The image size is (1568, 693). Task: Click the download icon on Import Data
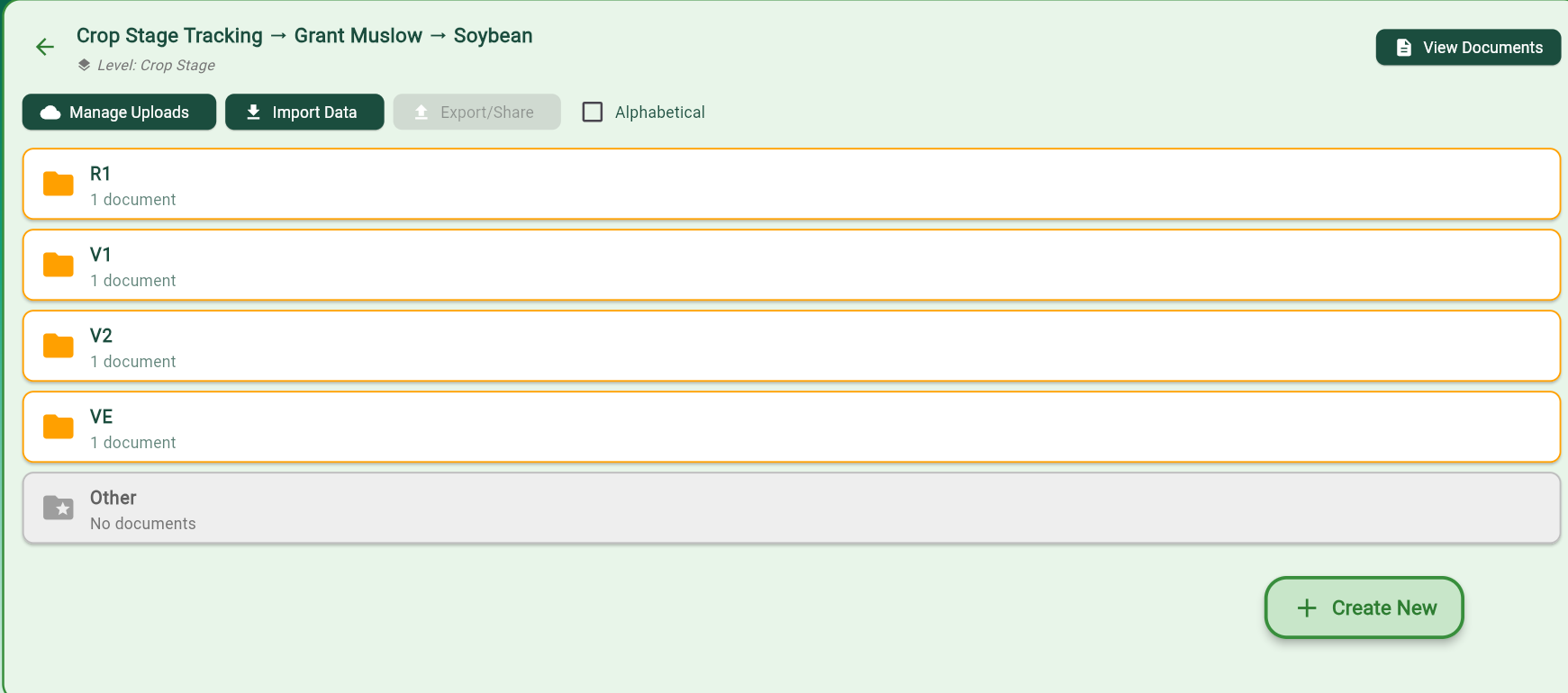click(x=254, y=112)
